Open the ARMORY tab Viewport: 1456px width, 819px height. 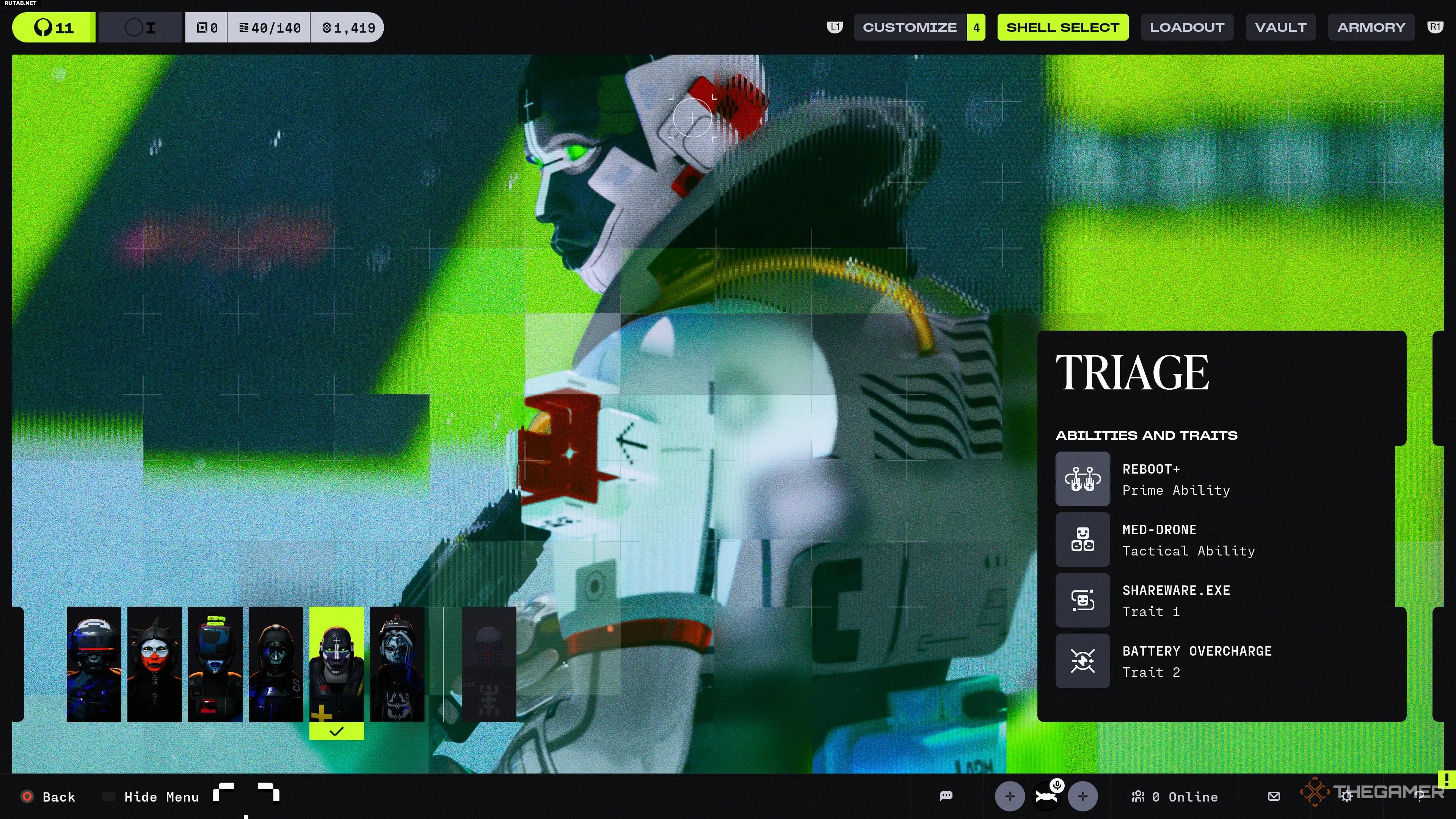coord(1371,27)
